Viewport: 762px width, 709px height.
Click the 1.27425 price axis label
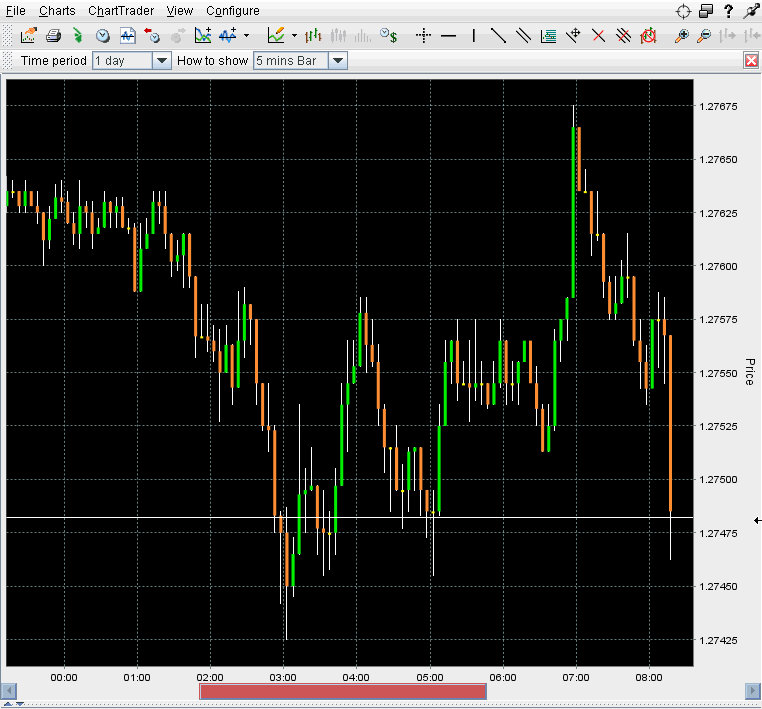718,640
